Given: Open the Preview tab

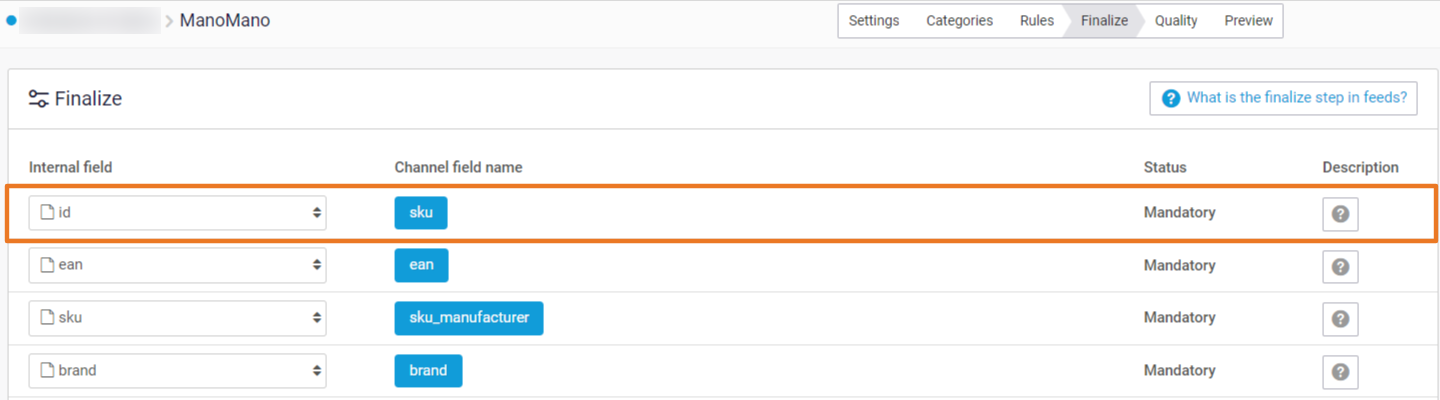Looking at the screenshot, I should [1248, 21].
